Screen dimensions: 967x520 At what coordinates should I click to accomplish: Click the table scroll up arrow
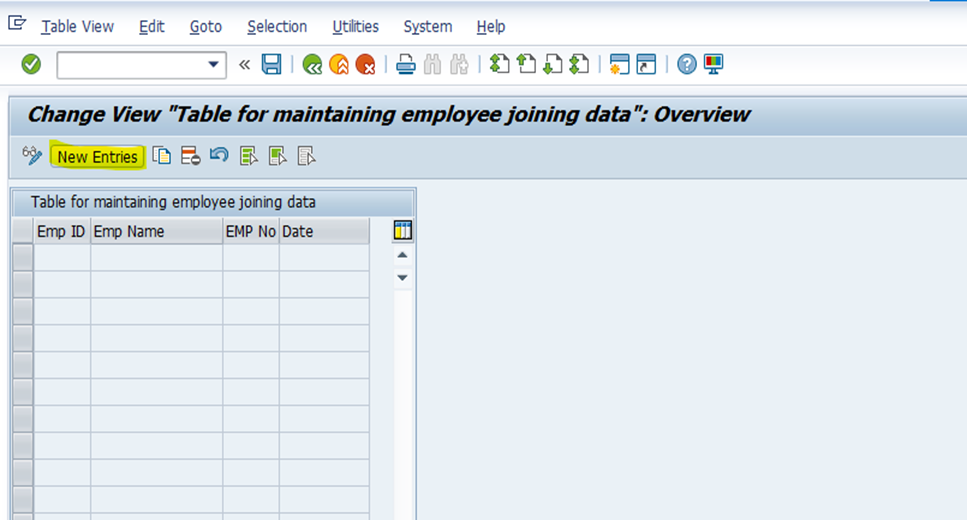click(x=402, y=255)
